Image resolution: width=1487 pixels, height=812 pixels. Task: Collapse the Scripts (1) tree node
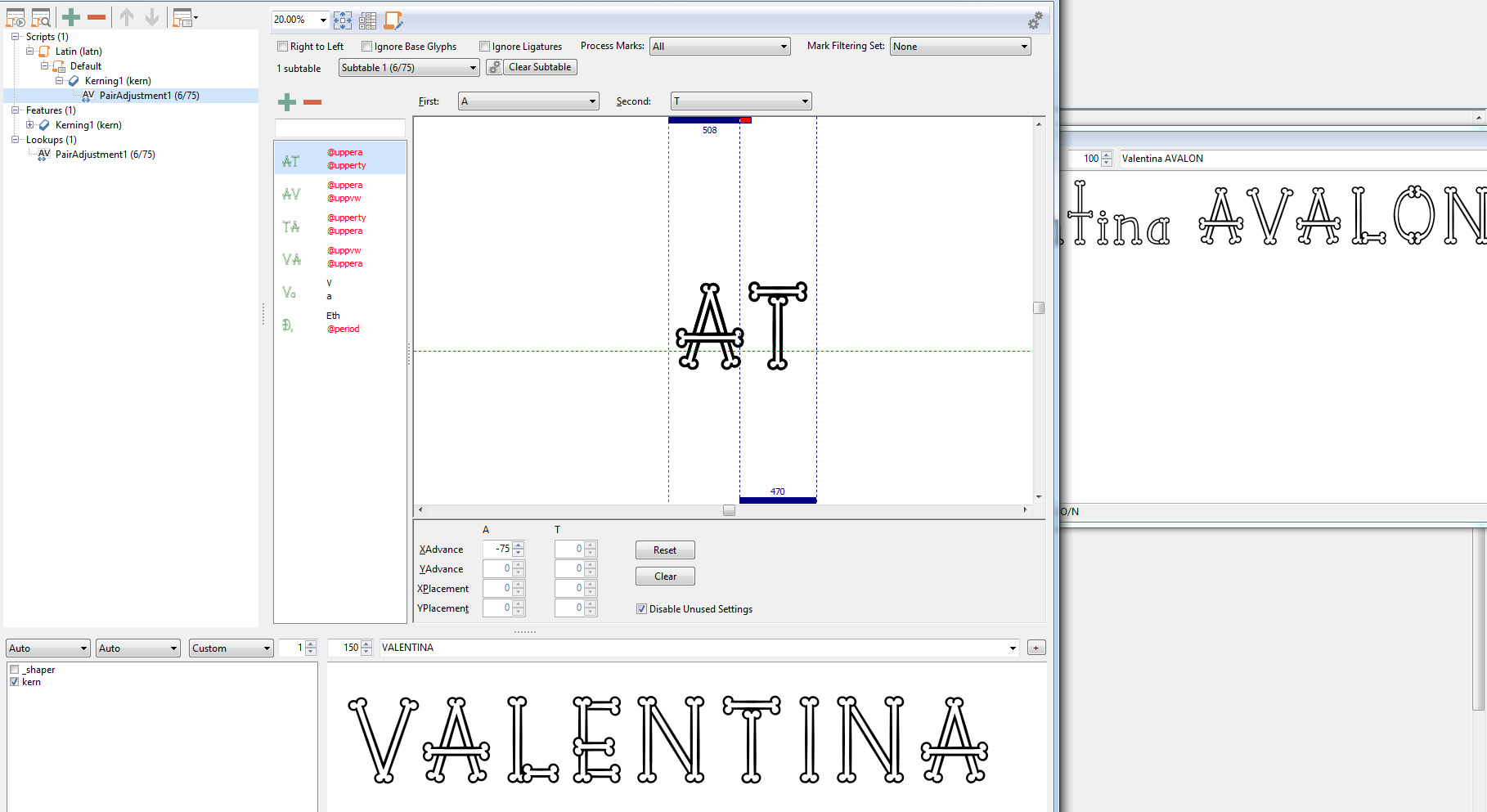[15, 37]
